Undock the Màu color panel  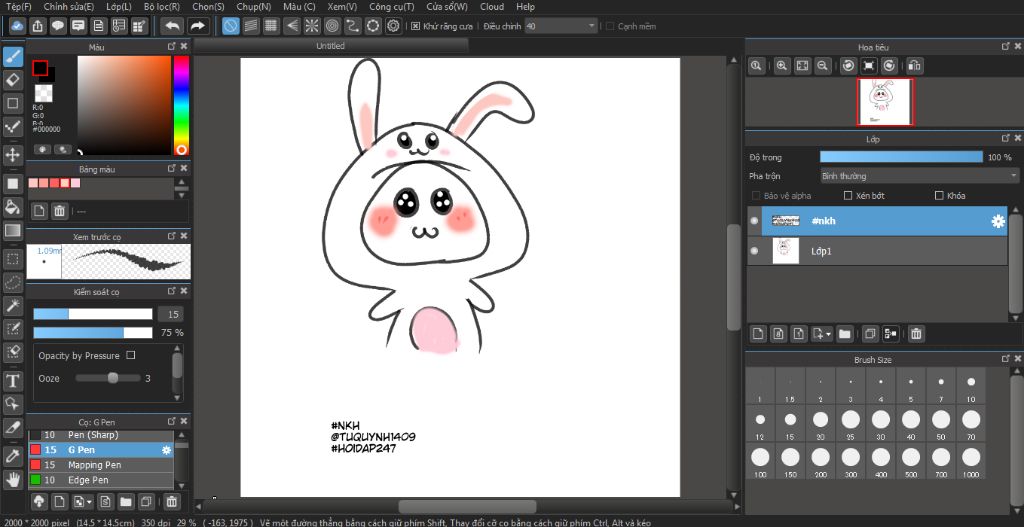pyautogui.click(x=171, y=46)
